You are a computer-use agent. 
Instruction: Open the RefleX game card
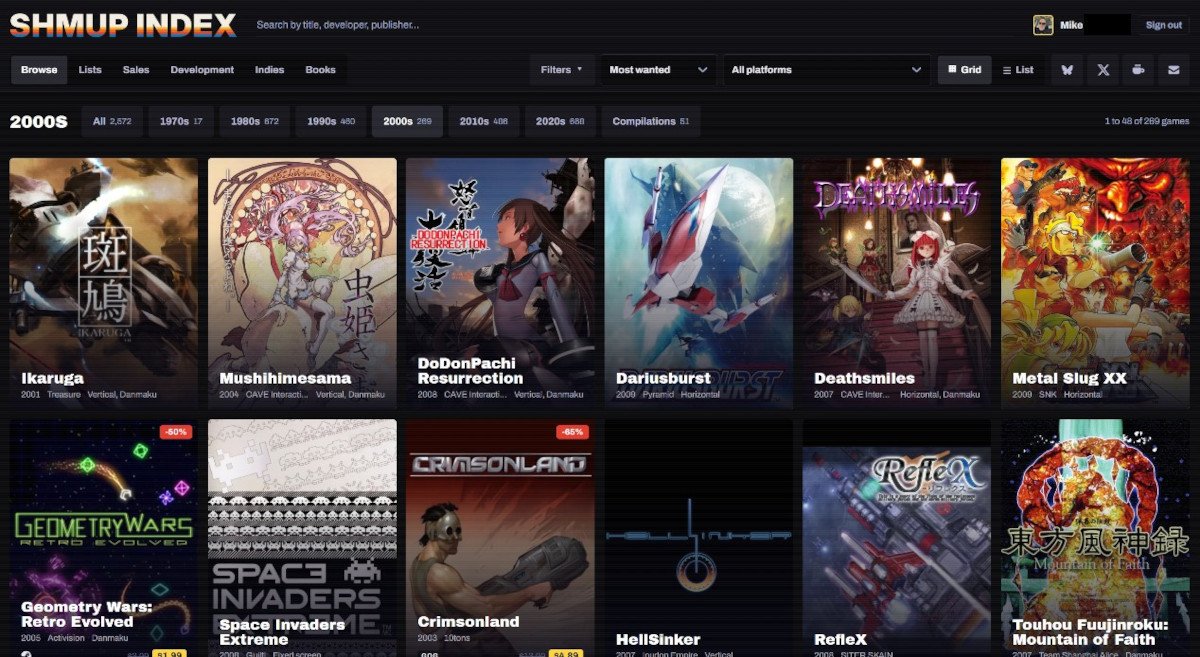pos(897,538)
